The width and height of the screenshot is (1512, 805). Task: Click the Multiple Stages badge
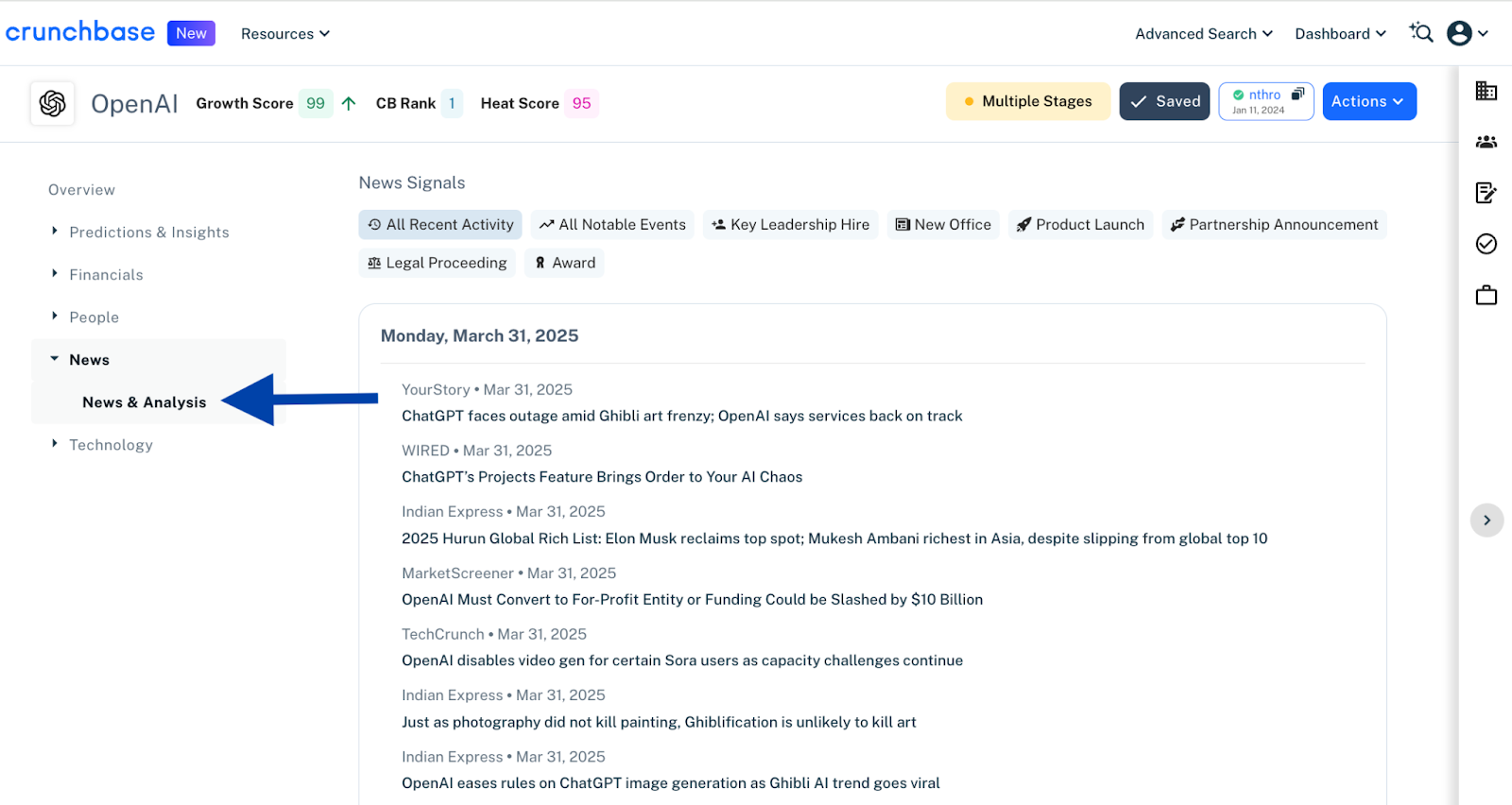pyautogui.click(x=1028, y=101)
